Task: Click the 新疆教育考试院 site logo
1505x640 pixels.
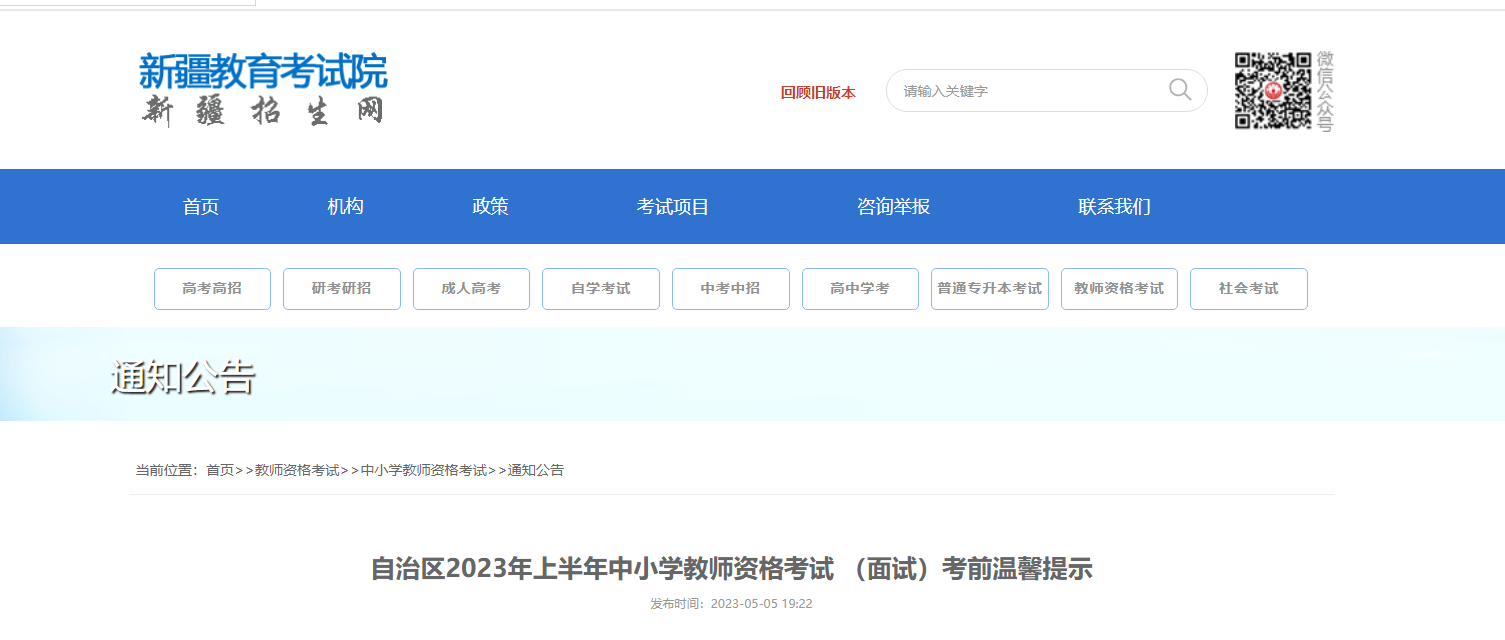Action: (263, 89)
